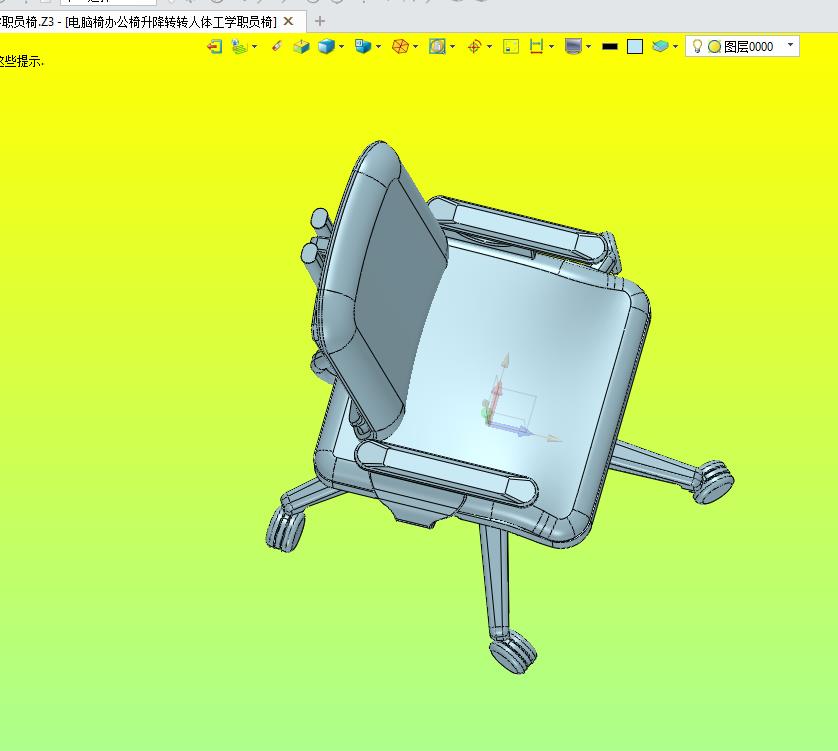Click the left caster wheel of the chair
Viewport: 838px width, 751px height.
(x=286, y=529)
